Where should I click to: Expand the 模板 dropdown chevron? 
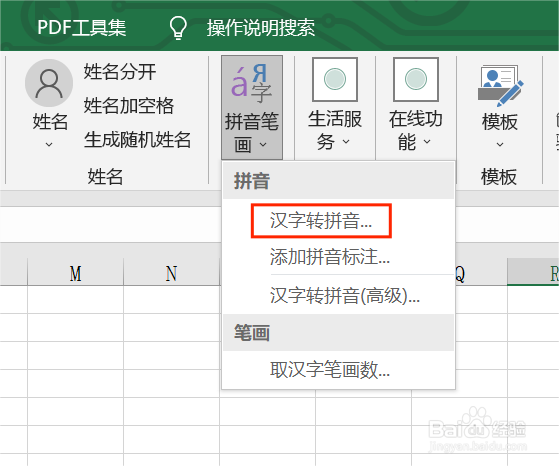pyautogui.click(x=500, y=144)
